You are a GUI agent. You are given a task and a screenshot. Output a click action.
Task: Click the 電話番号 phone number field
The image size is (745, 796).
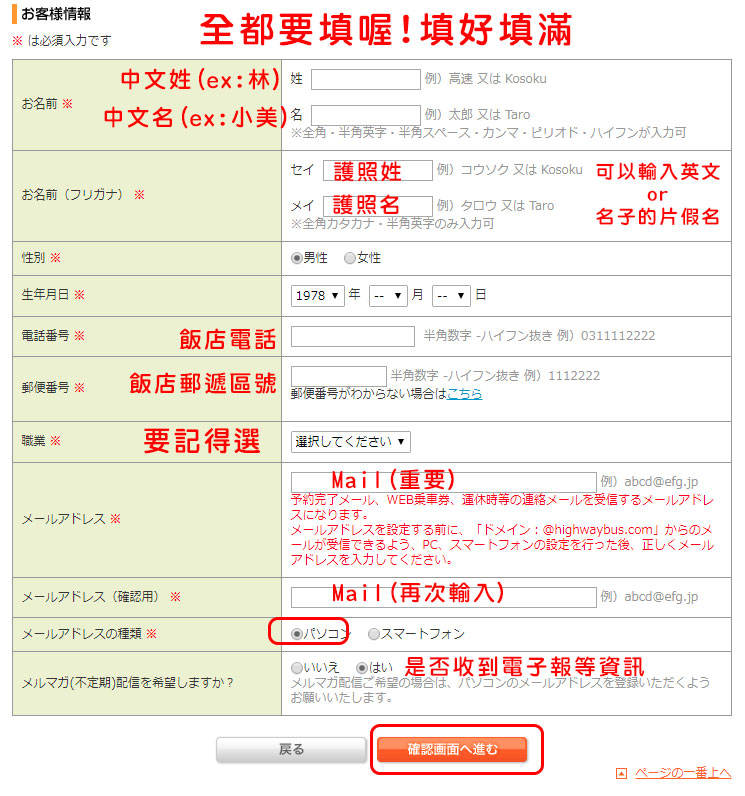[353, 337]
